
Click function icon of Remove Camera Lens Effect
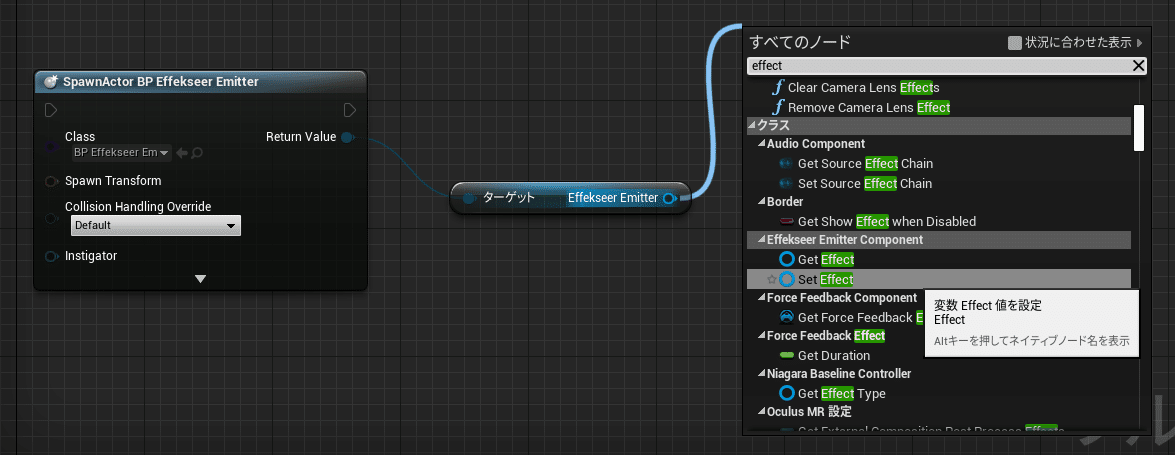pyautogui.click(x=779, y=107)
